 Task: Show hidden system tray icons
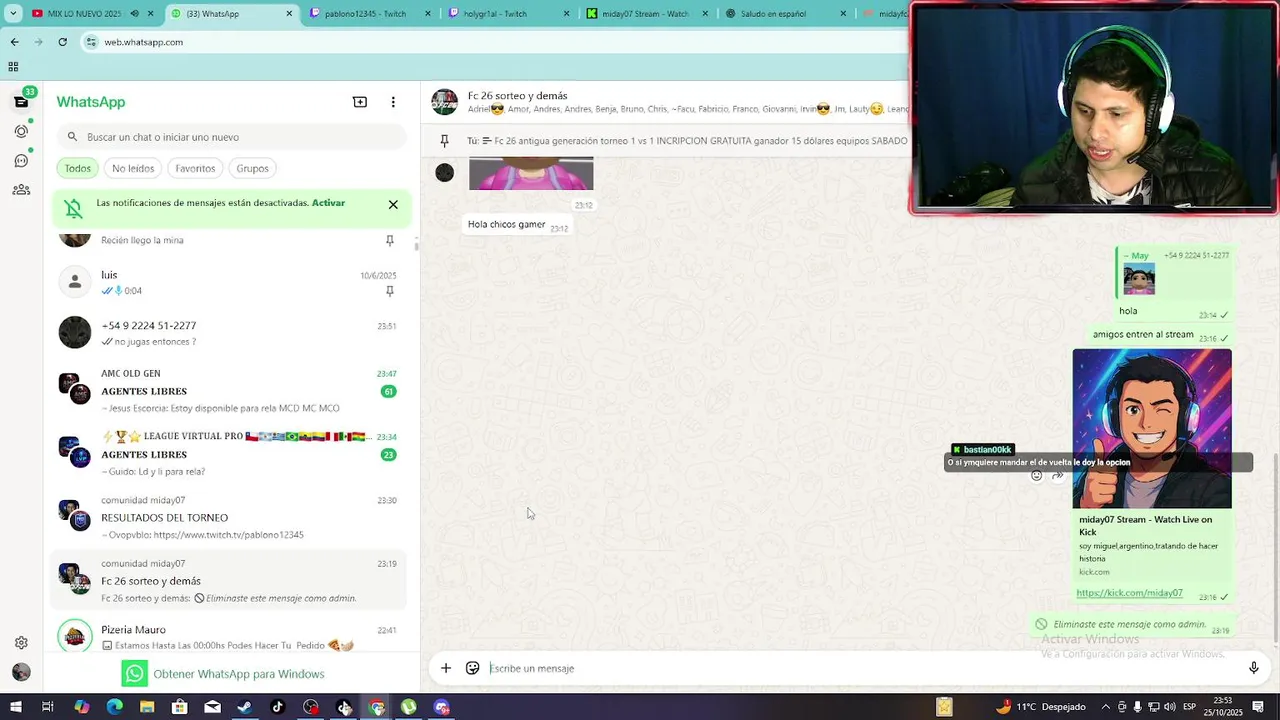(1105, 707)
